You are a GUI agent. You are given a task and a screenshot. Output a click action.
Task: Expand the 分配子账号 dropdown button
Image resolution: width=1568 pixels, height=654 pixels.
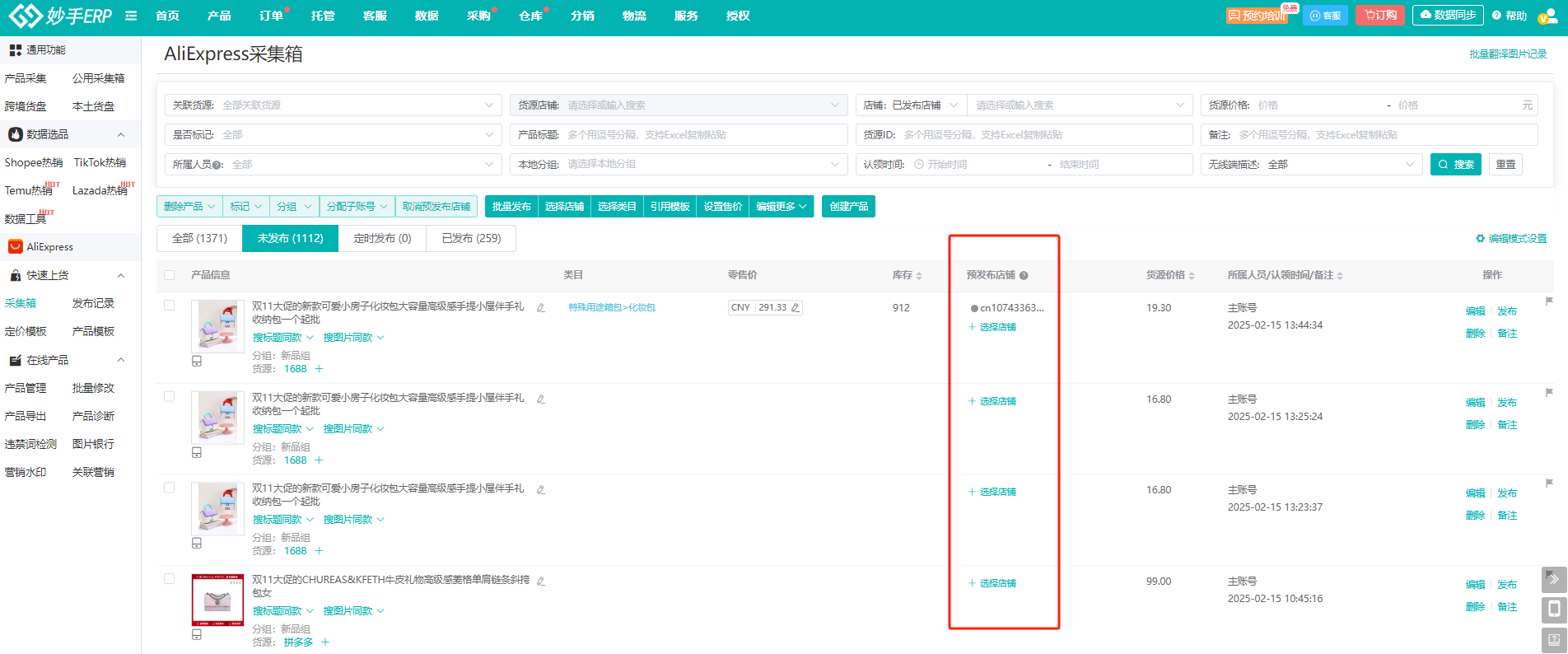(x=357, y=207)
